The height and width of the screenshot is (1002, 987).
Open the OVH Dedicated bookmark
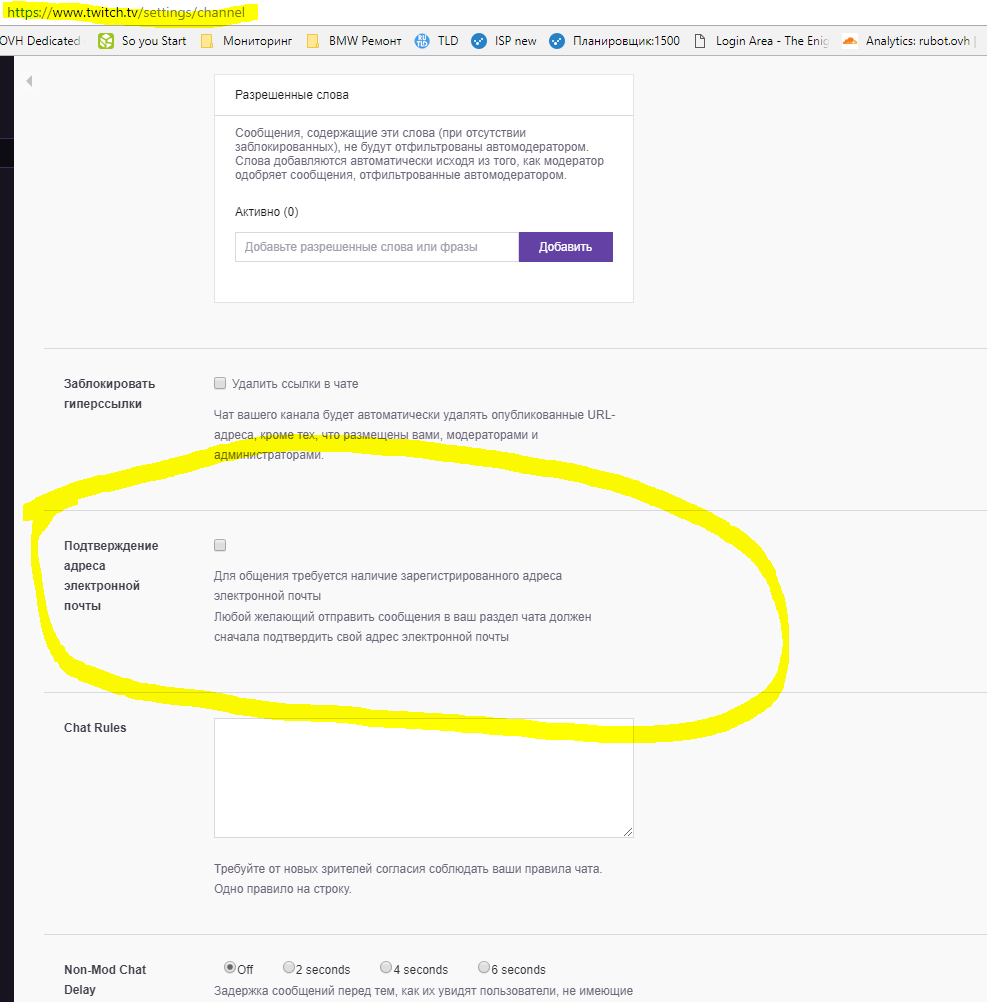pyautogui.click(x=40, y=41)
